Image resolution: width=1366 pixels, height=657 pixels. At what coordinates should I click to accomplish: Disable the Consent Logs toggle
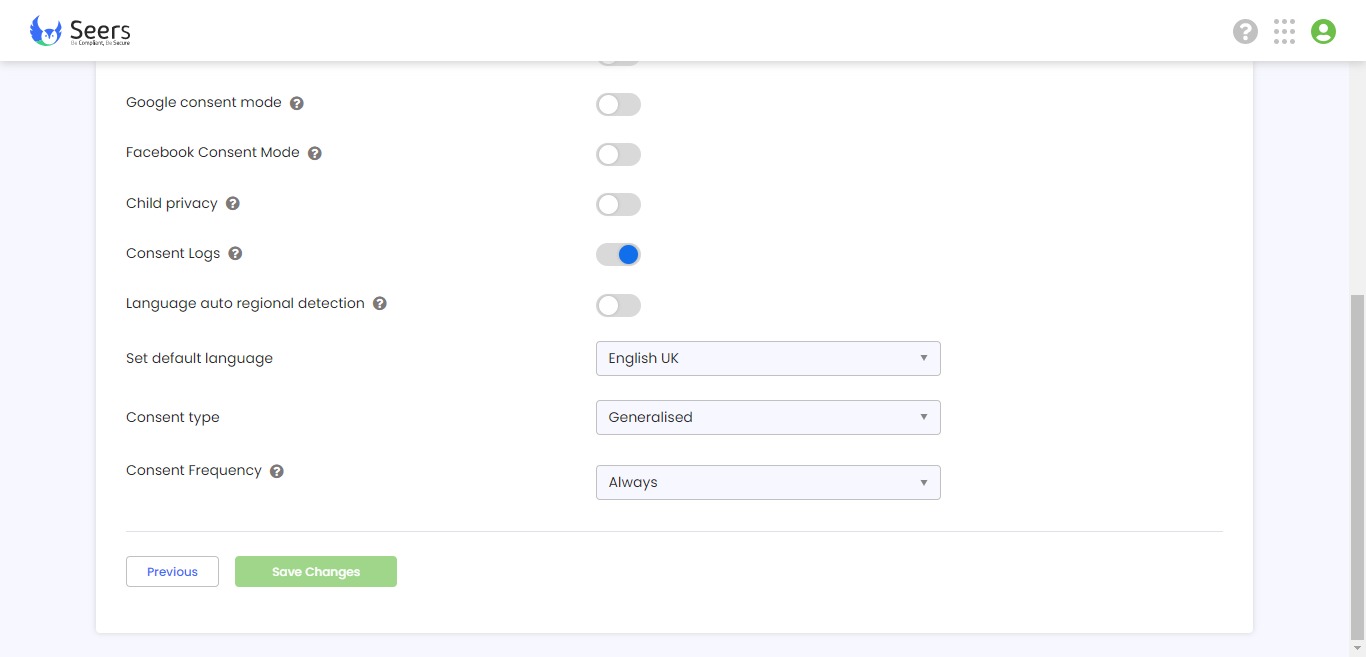point(618,255)
